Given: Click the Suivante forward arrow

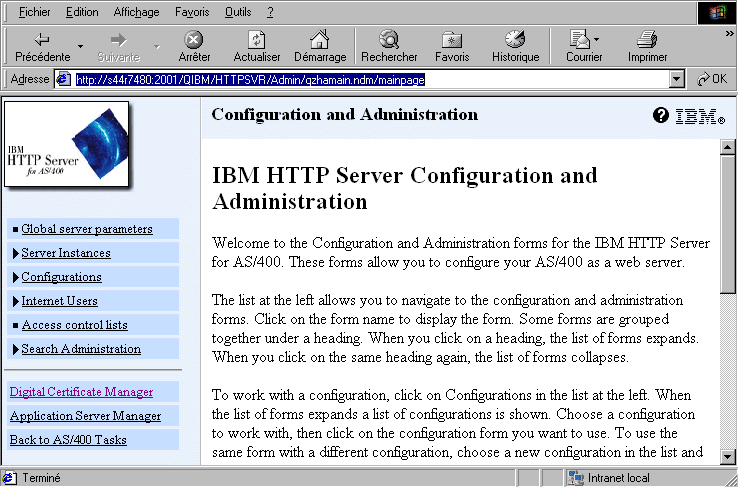Looking at the screenshot, I should tap(119, 47).
